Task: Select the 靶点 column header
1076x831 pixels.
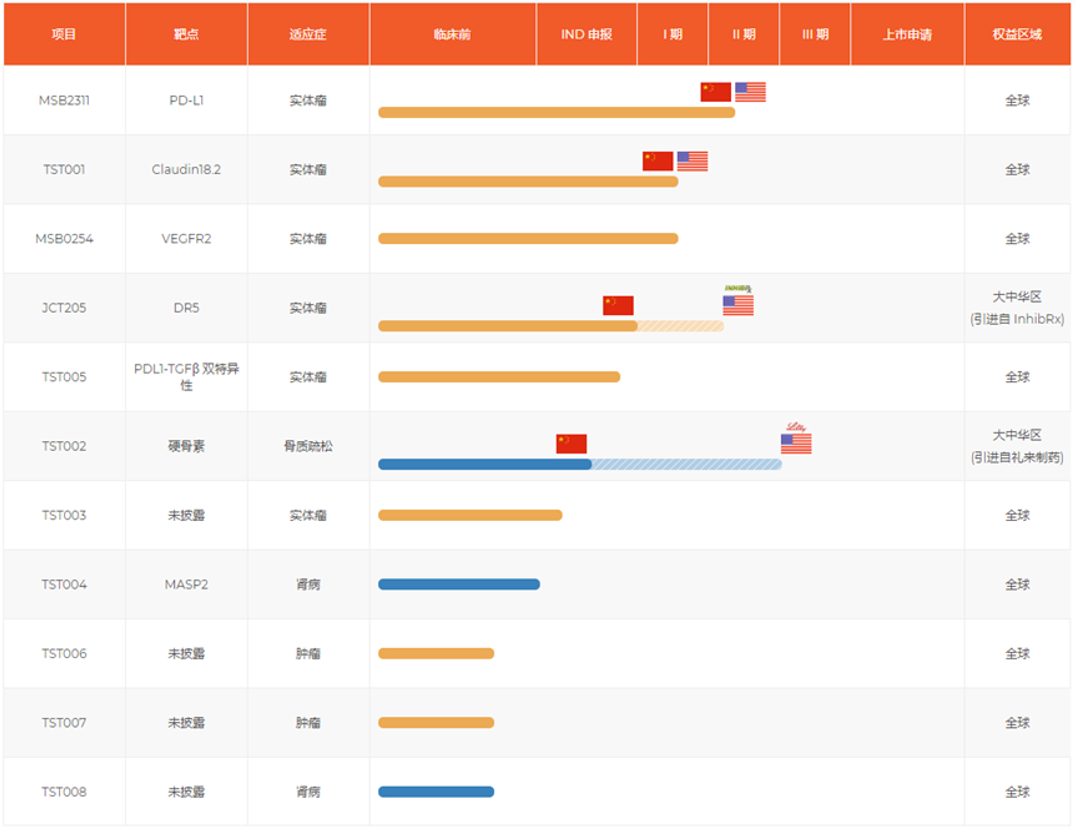Action: [186, 34]
